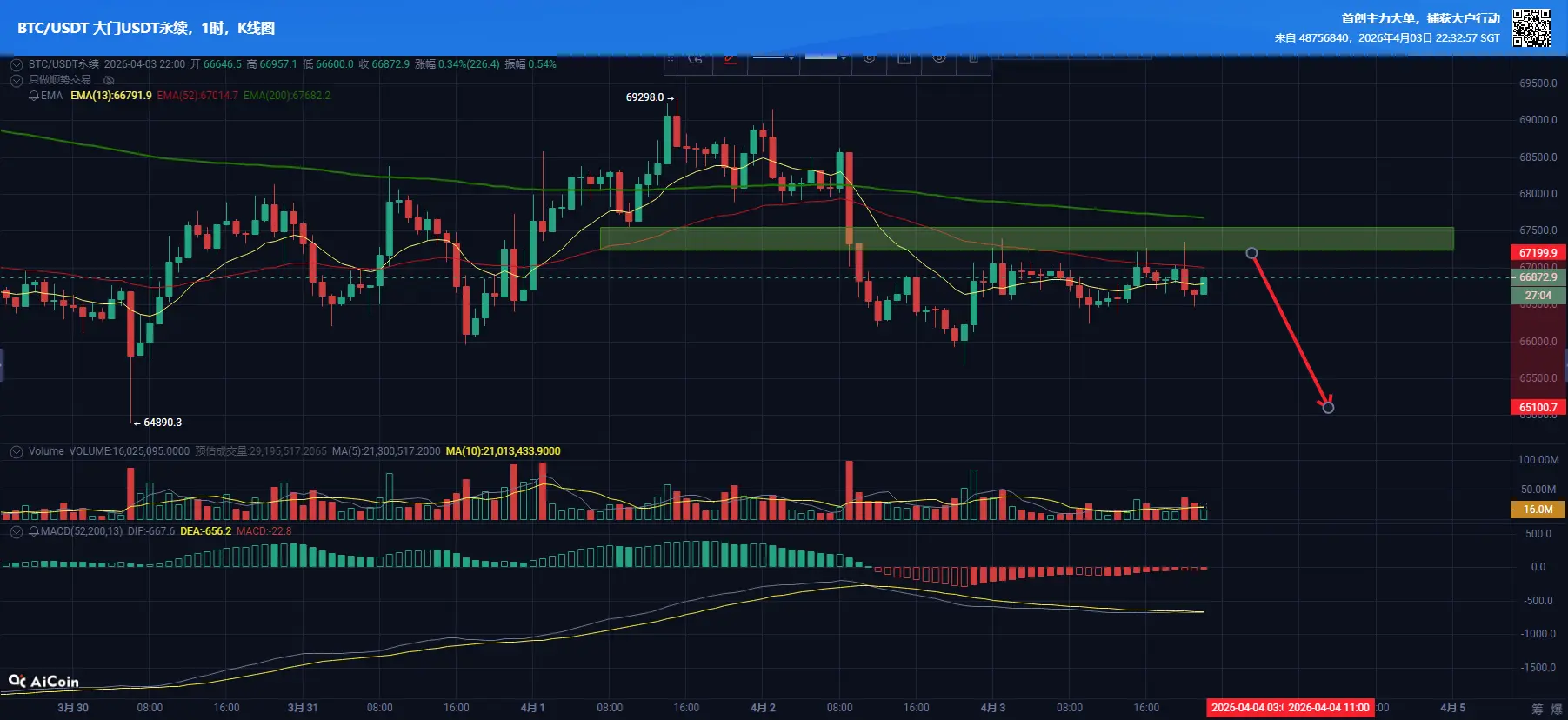This screenshot has width=1568, height=720.
Task: Click the DEA:-656.2 value
Action: coord(205,531)
